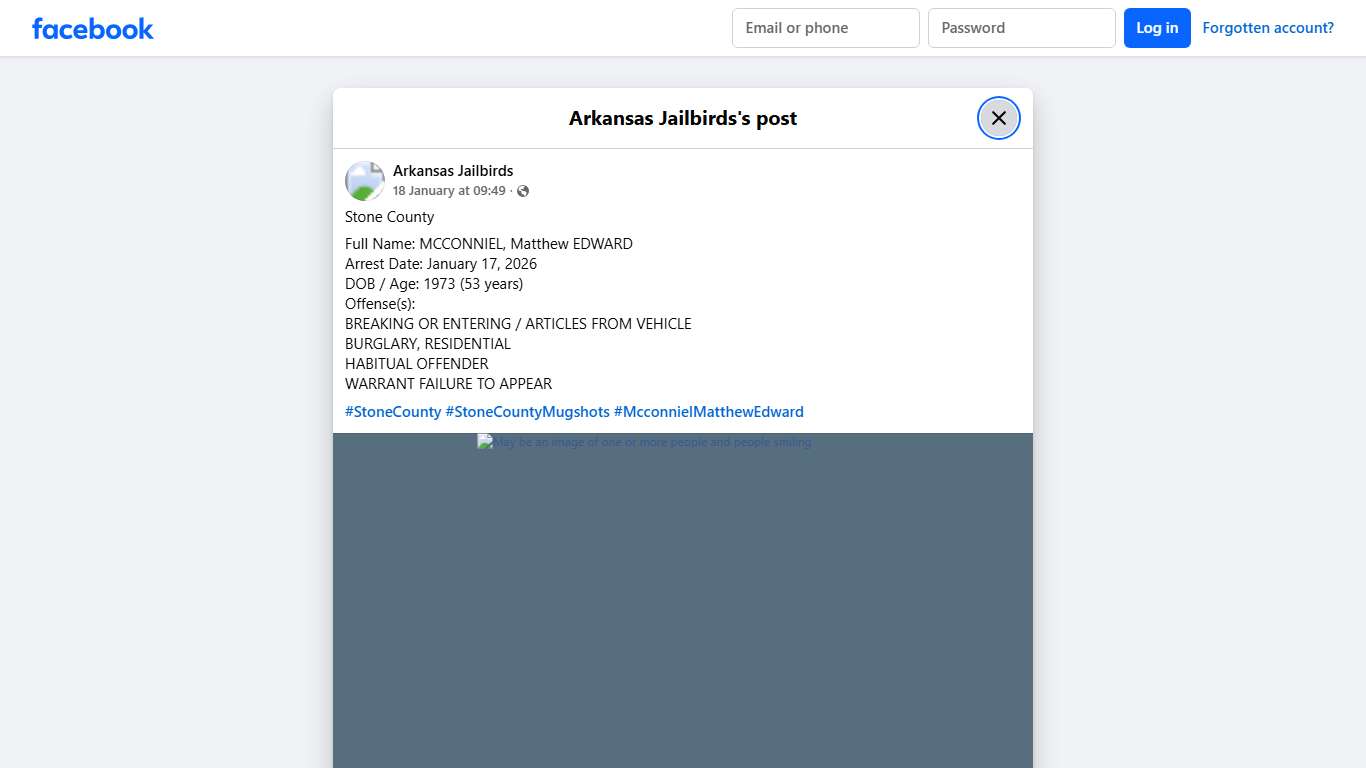Open the Arkansas Jailbirds profile picture
Screen dimensions: 1366x768
coord(365,181)
